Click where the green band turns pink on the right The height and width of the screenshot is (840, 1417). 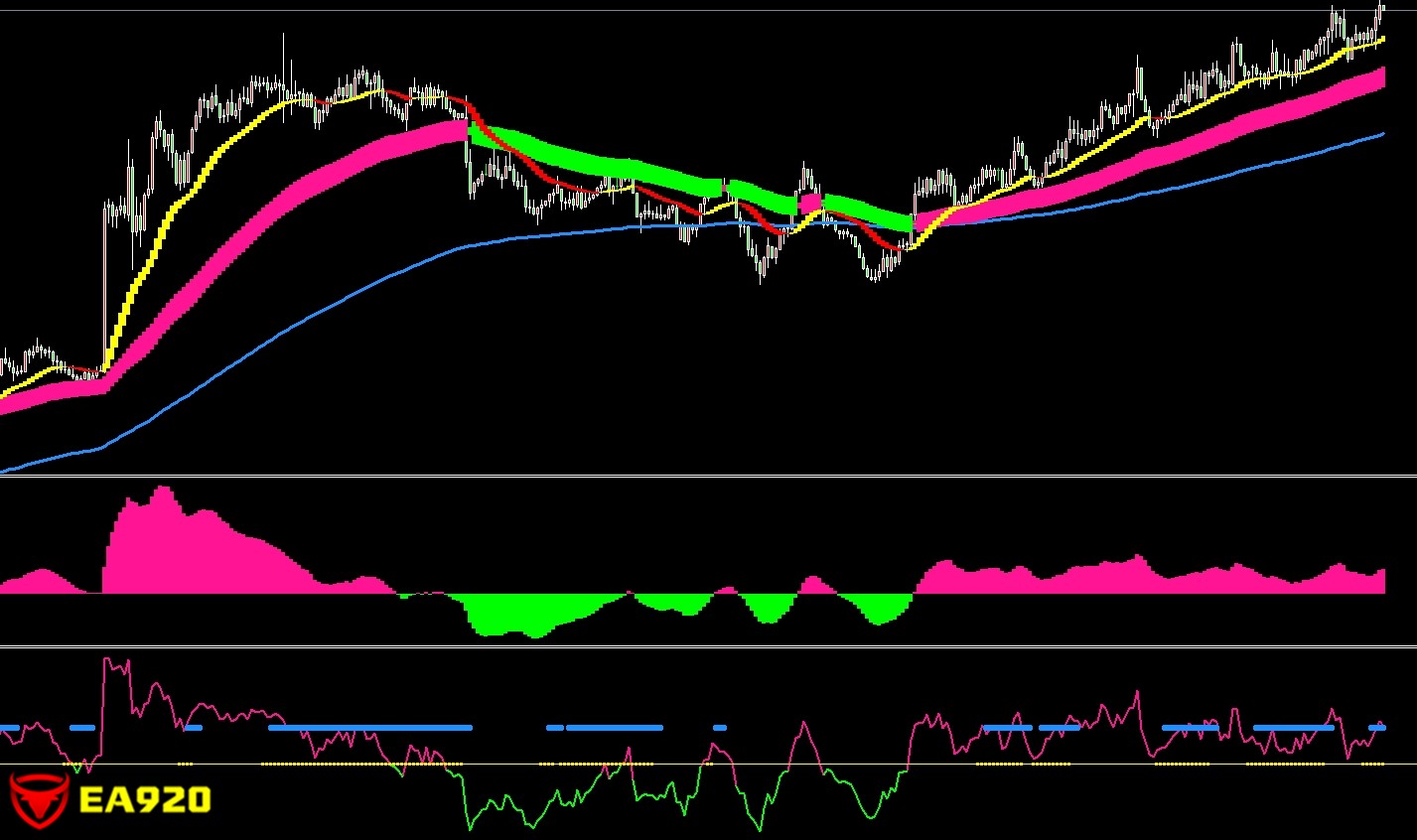pyautogui.click(x=914, y=220)
